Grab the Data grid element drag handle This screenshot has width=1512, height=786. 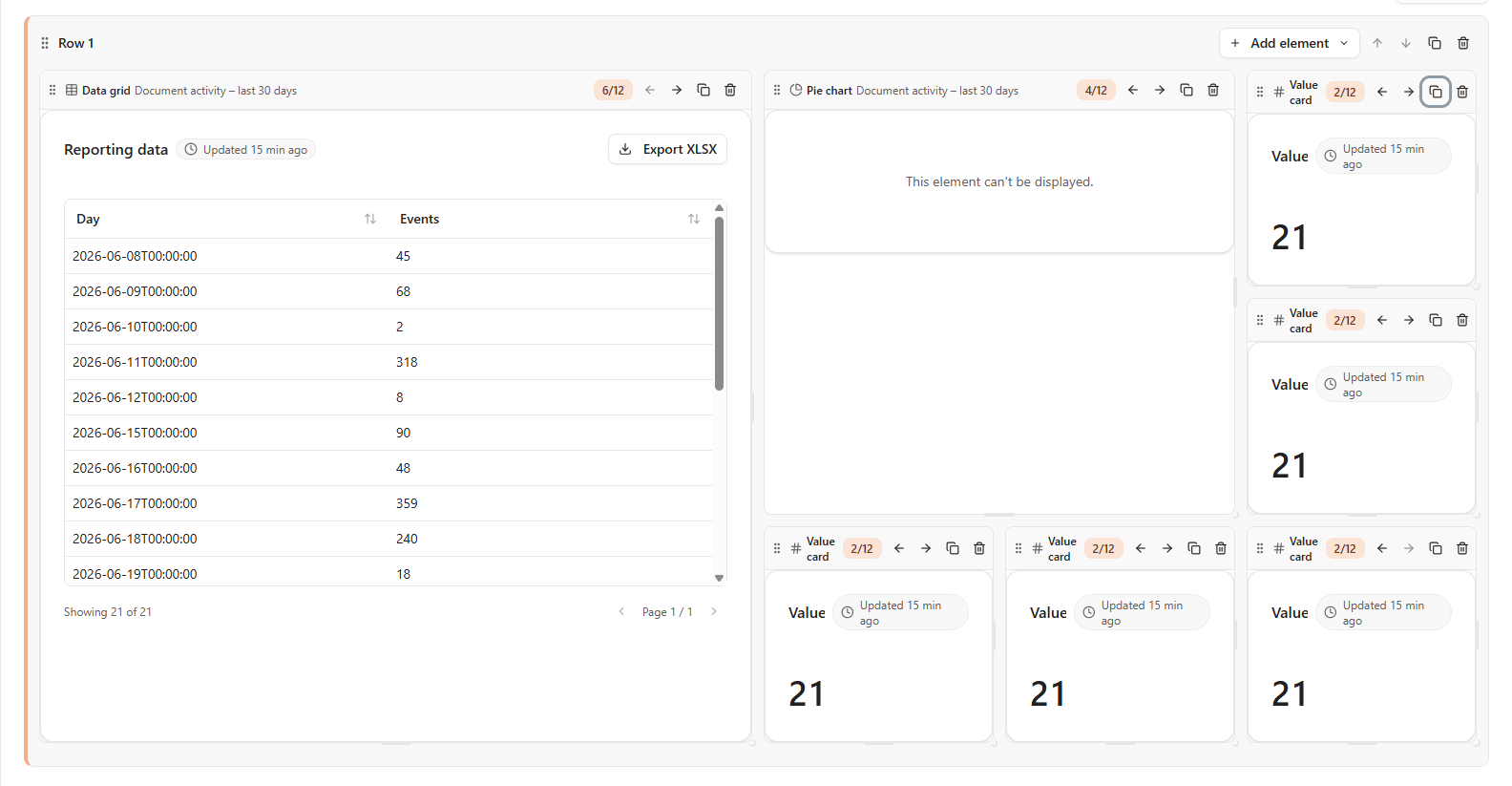[x=52, y=90]
